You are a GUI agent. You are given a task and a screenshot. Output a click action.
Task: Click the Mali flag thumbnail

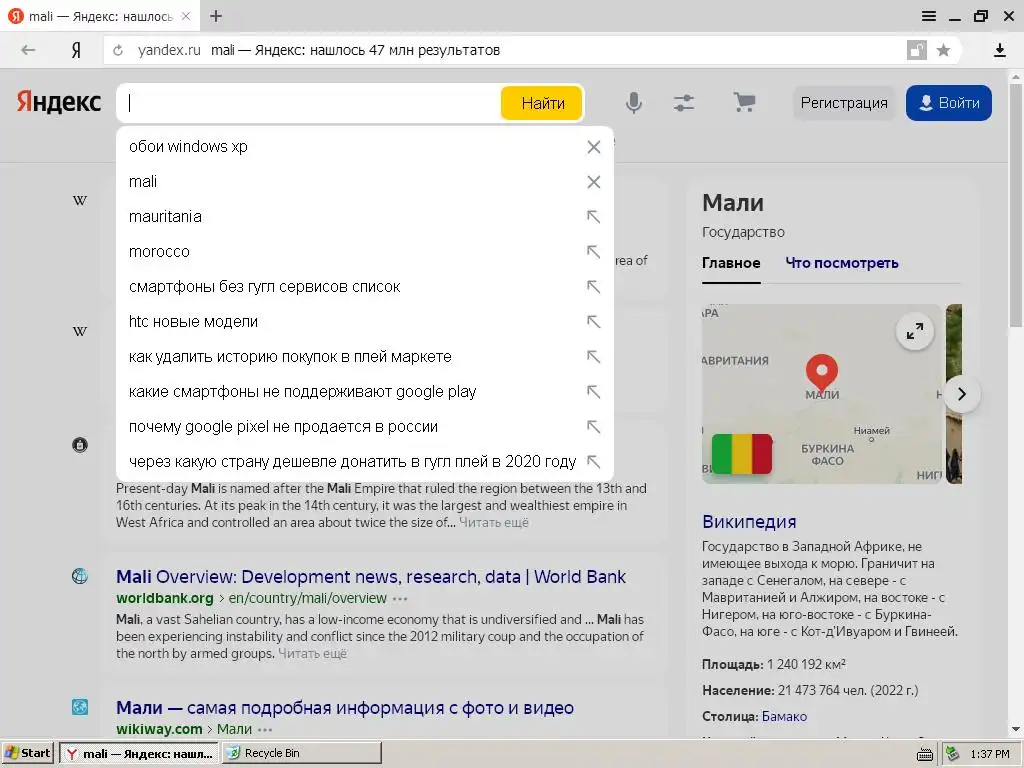point(741,454)
